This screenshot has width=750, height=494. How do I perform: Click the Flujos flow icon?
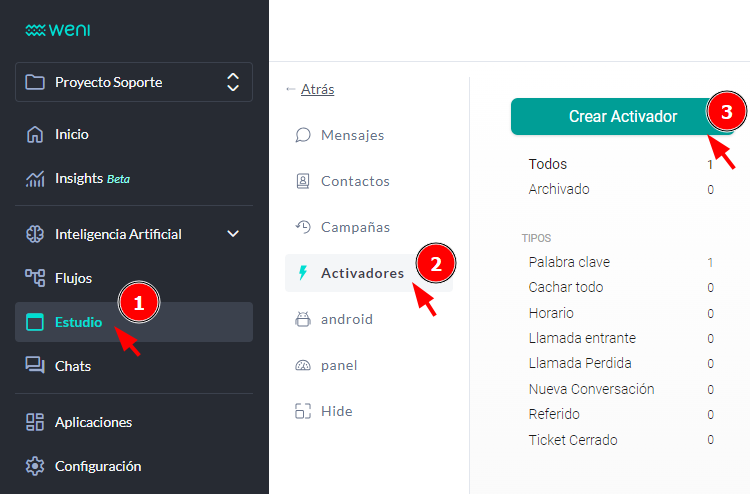coord(35,276)
